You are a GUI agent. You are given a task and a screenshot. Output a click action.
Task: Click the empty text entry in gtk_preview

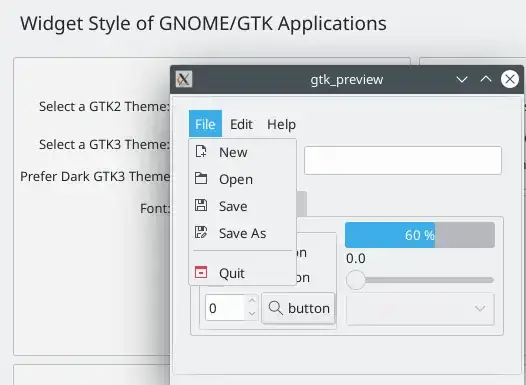pyautogui.click(x=403, y=160)
